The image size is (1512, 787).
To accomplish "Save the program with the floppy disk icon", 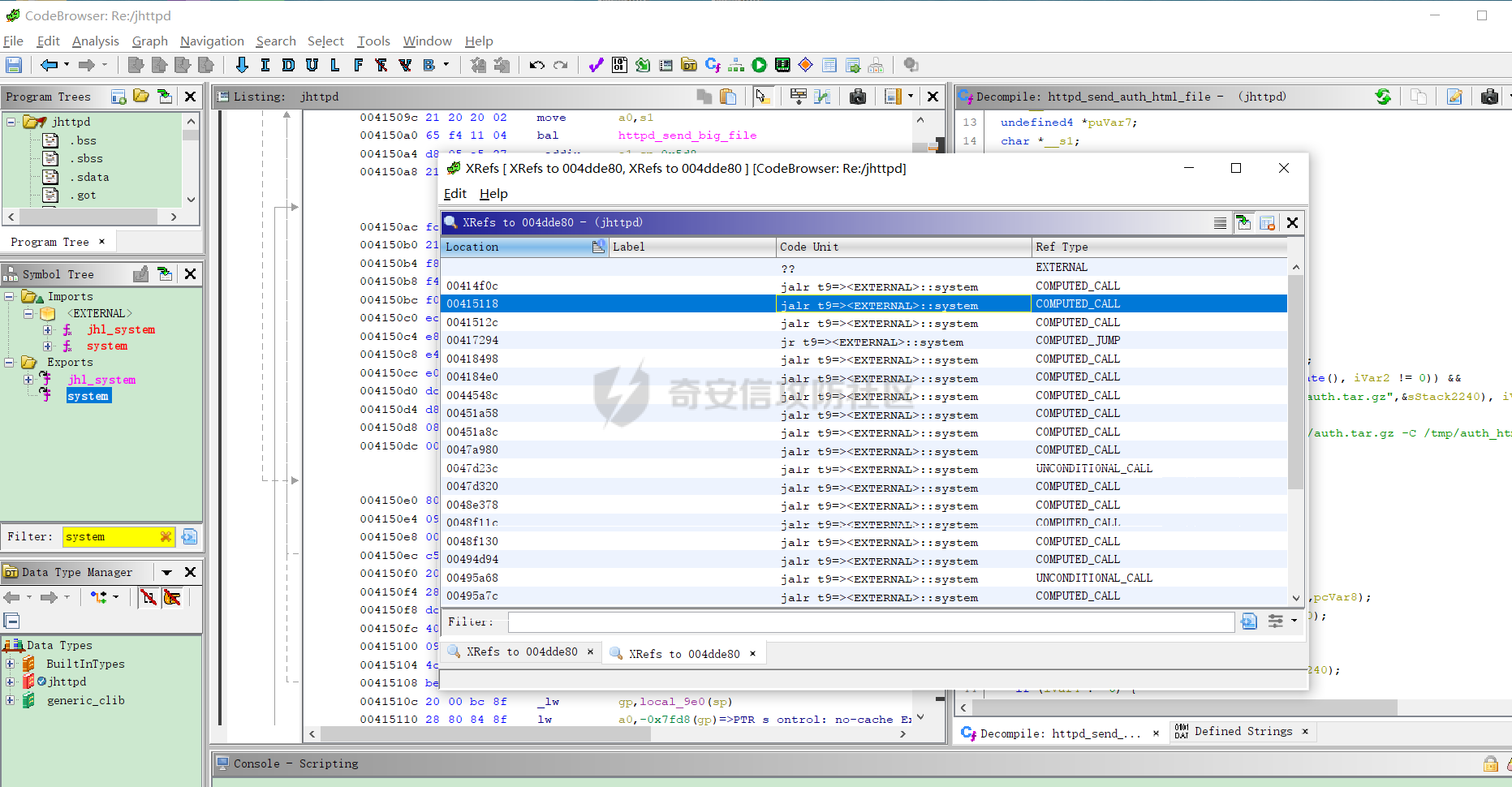I will coord(14,65).
